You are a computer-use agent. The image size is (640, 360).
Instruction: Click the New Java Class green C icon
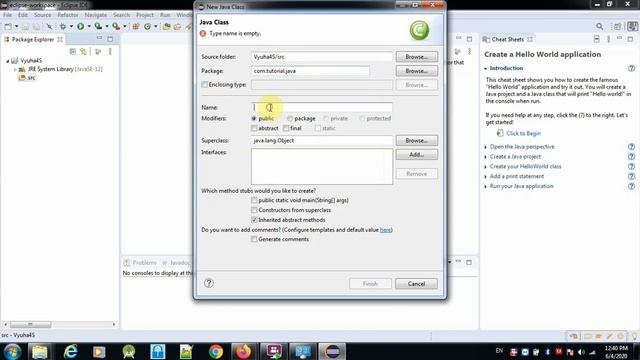tap(147, 27)
